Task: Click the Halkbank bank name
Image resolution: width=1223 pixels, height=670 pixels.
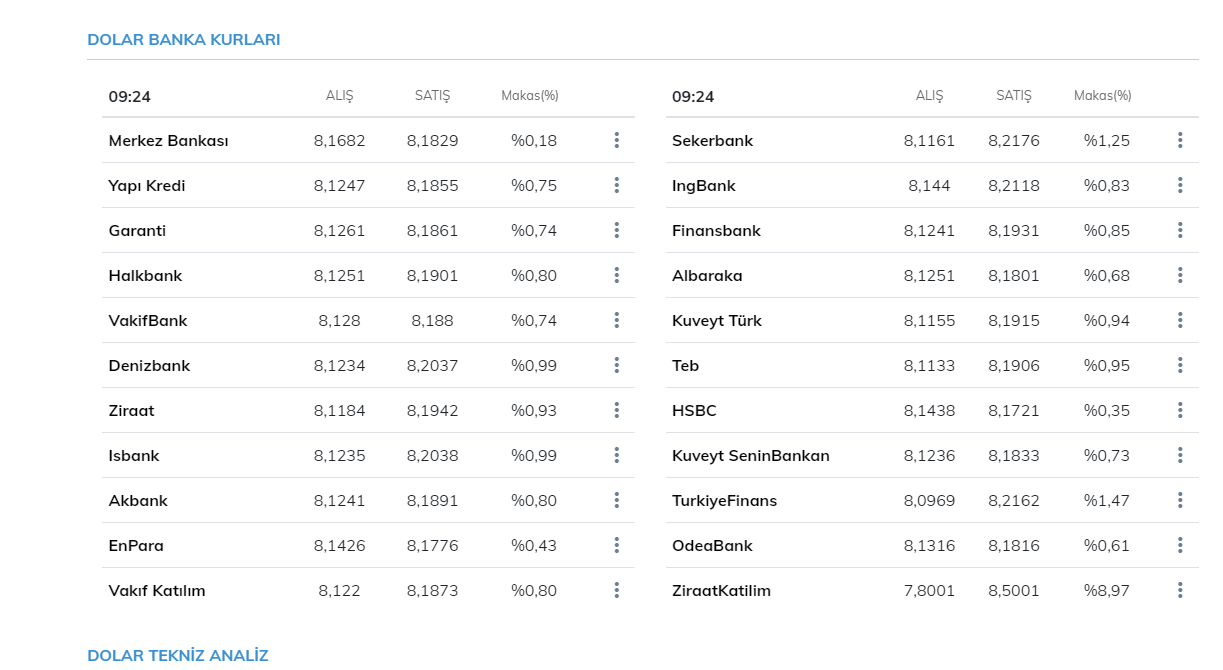Action: pos(145,275)
